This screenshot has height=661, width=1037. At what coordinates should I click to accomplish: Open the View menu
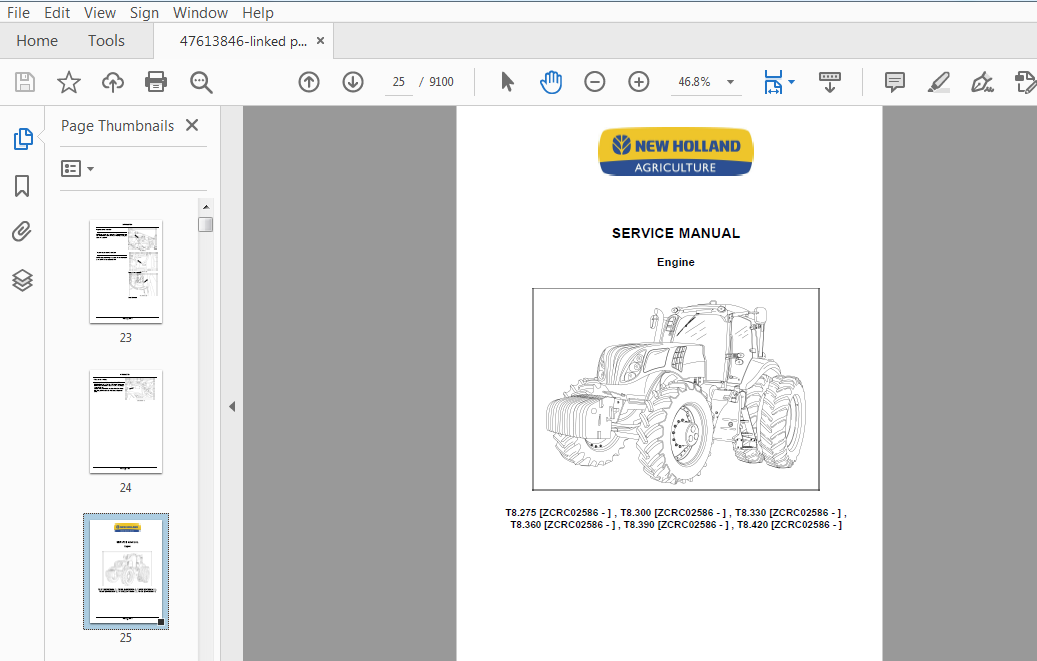(100, 13)
